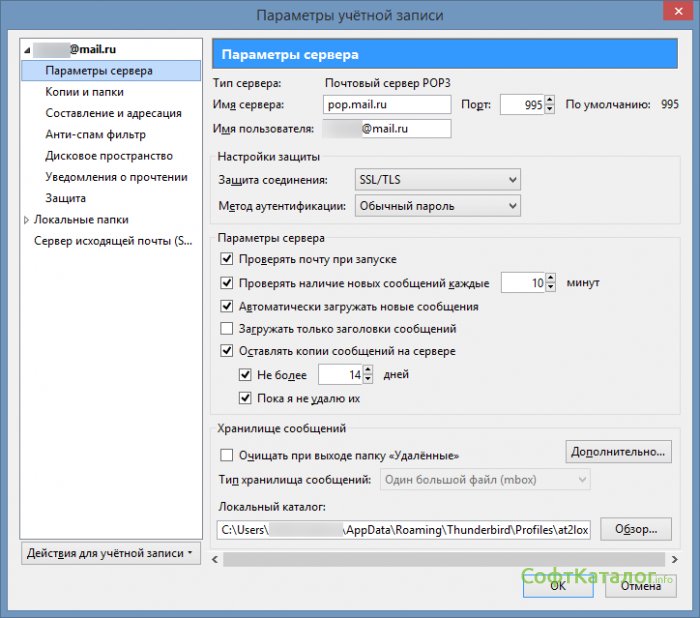Image resolution: width=700 pixels, height=618 pixels.
Task: Click the 'Дополнительно...' button
Action: [618, 452]
